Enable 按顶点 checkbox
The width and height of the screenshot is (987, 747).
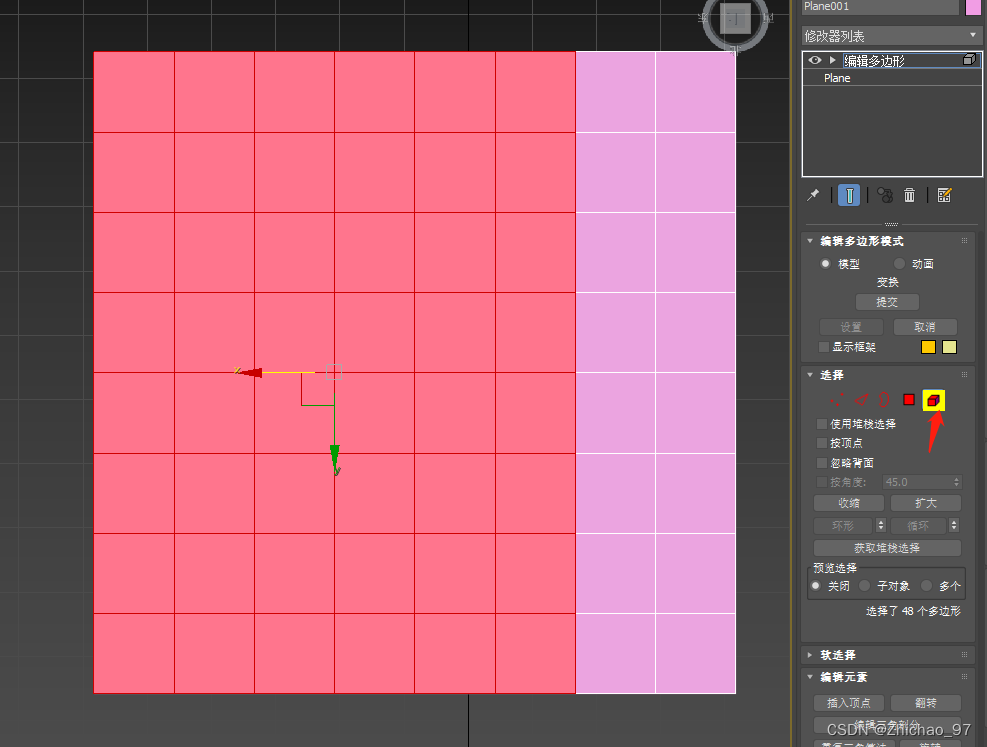pyautogui.click(x=821, y=443)
